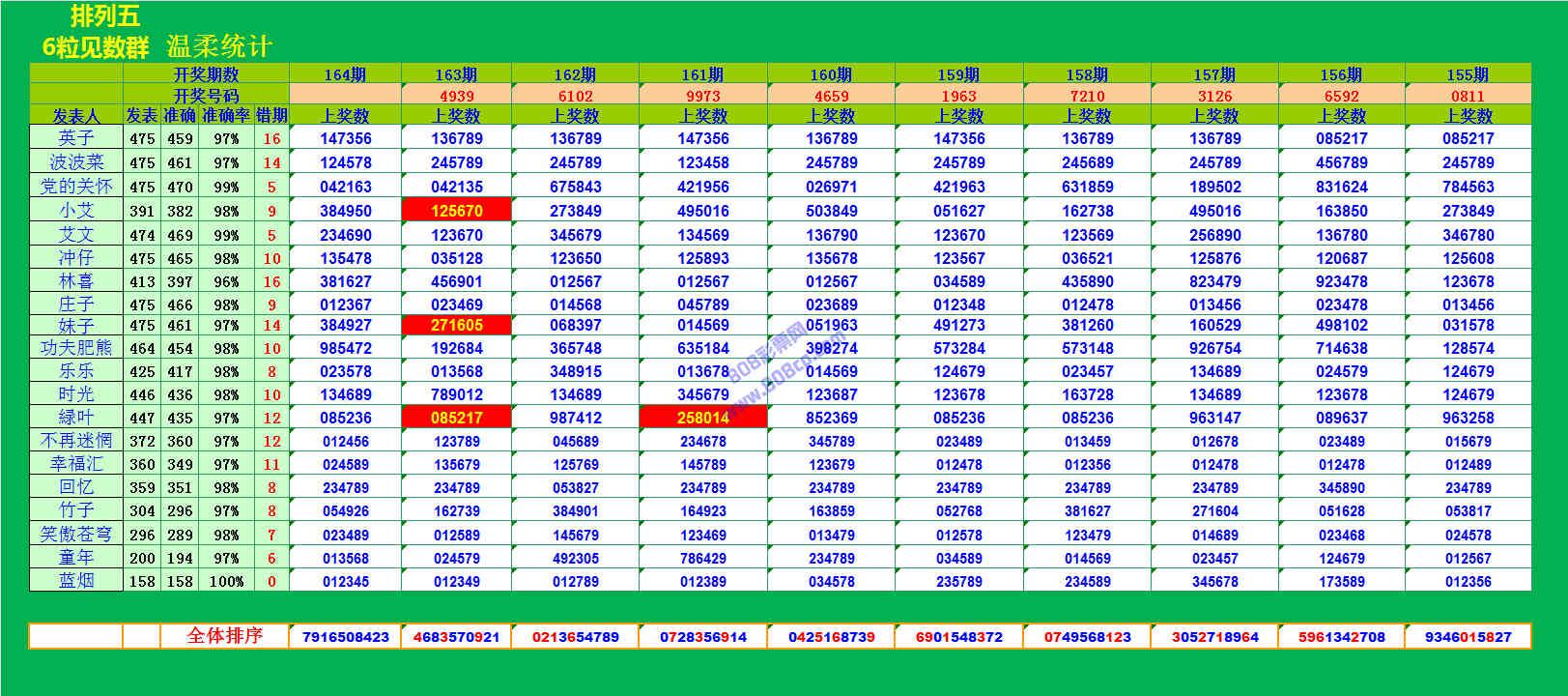Select the name 英子 in first column

76,138
